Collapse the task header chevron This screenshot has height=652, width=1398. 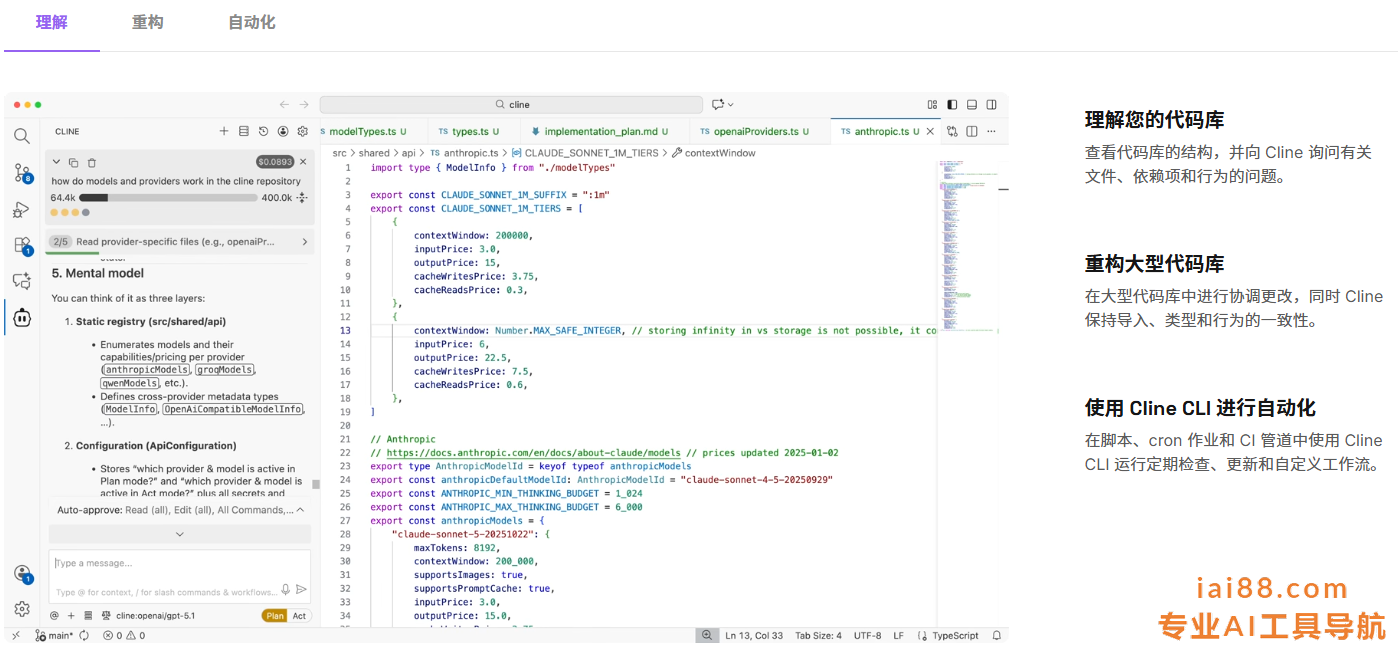tap(57, 162)
